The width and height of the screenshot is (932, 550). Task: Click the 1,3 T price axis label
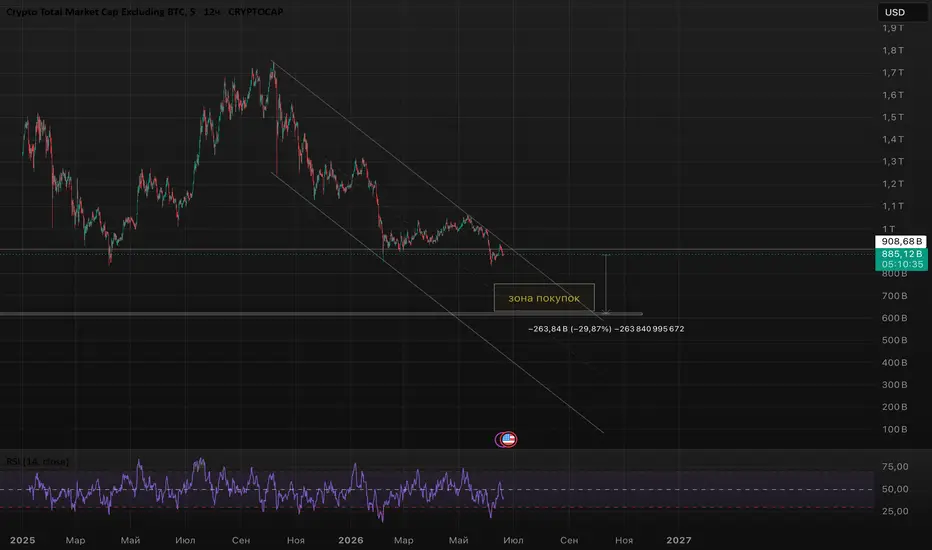(893, 162)
